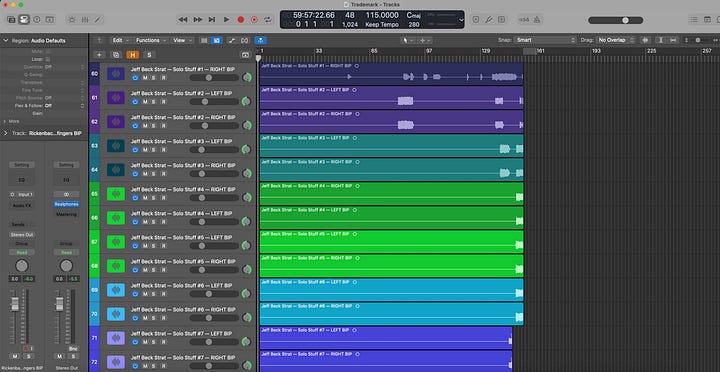Select region Solo Stuff #7 LEFT BIP
Screen dimensions: 720x372
[386, 338]
